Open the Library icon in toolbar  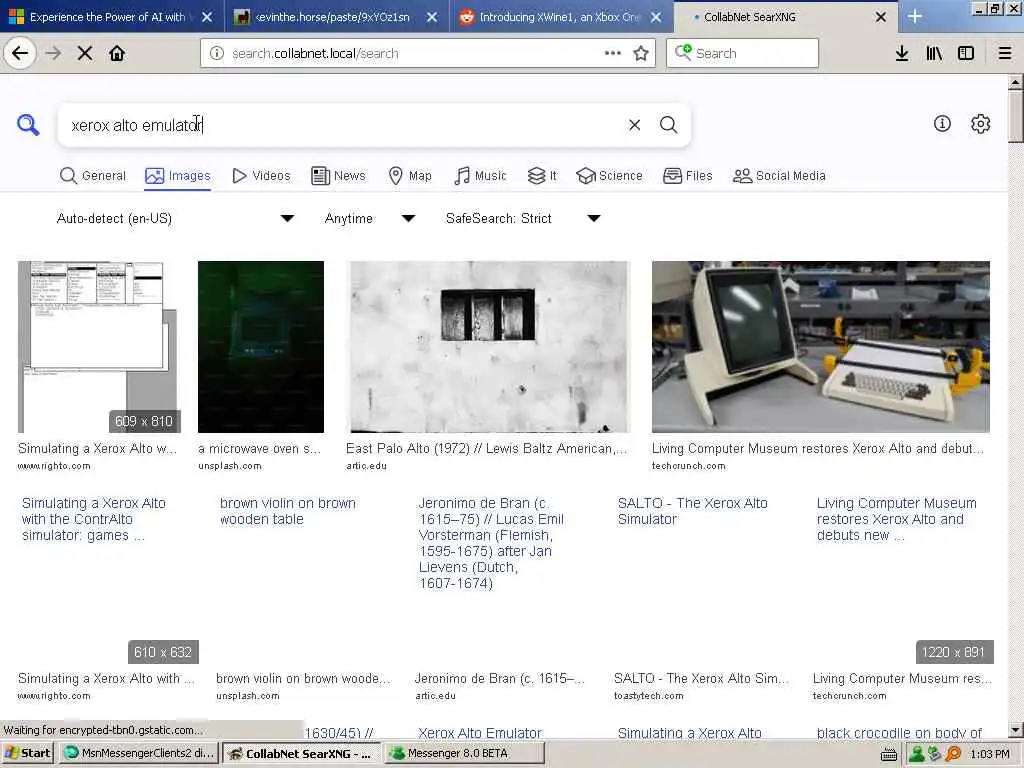coord(934,54)
